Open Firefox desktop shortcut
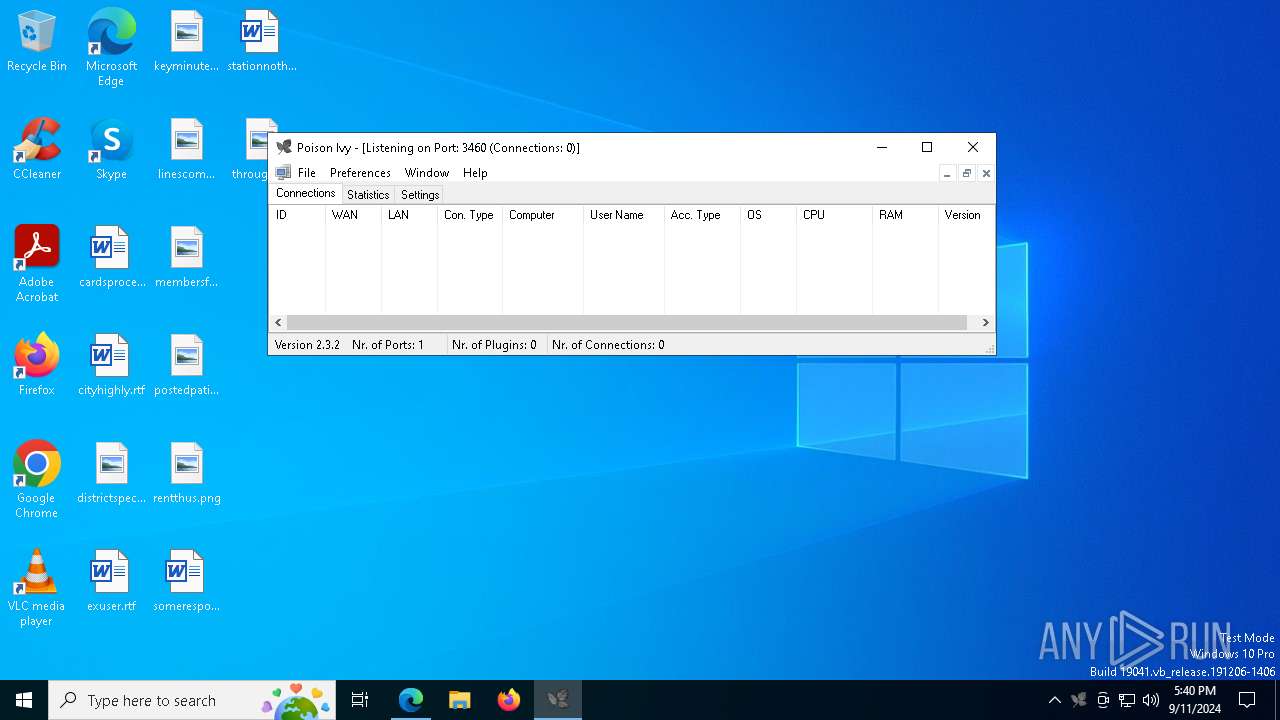1280x720 pixels. (x=37, y=366)
